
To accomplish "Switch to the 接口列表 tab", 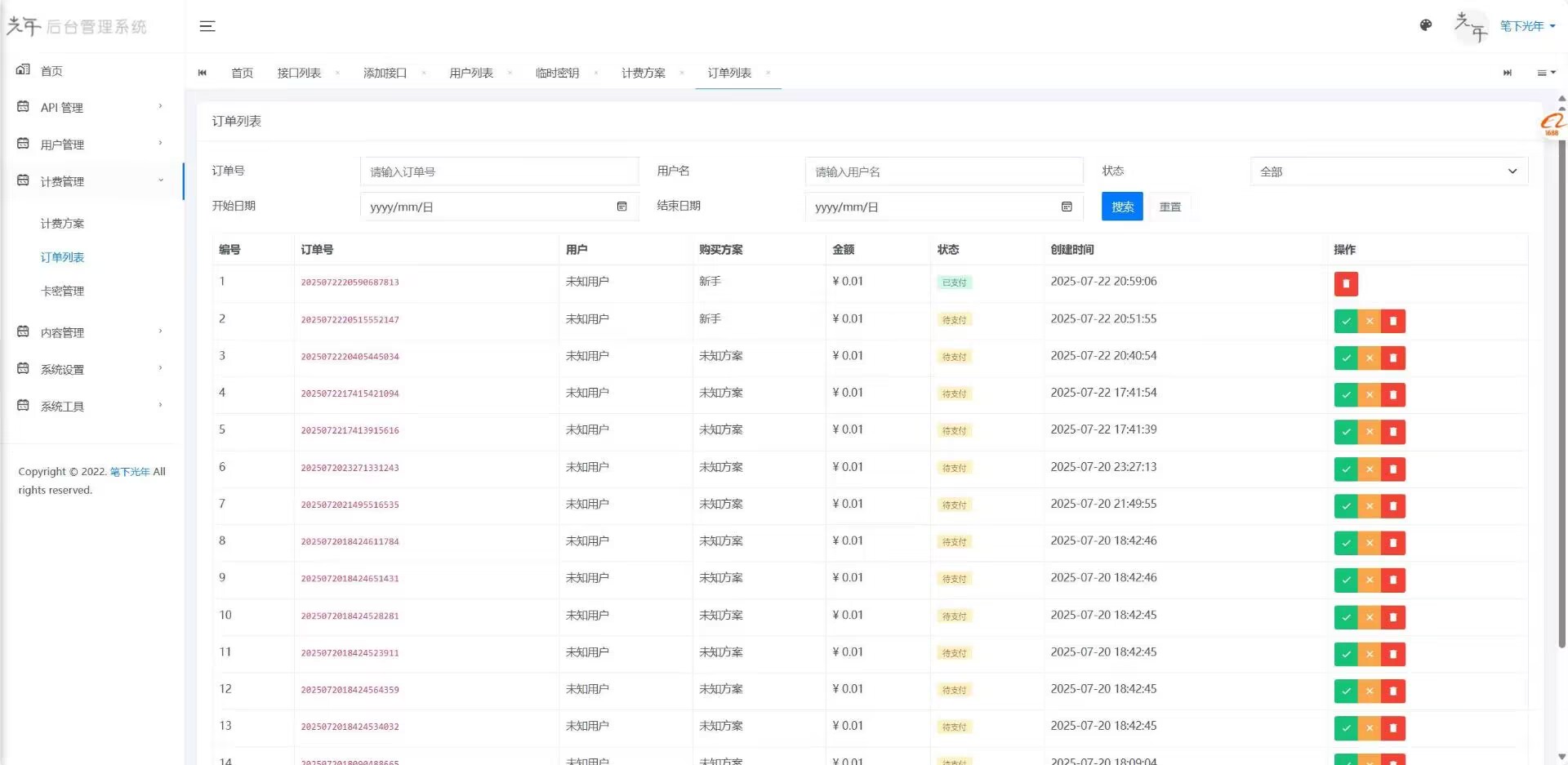I will click(299, 73).
